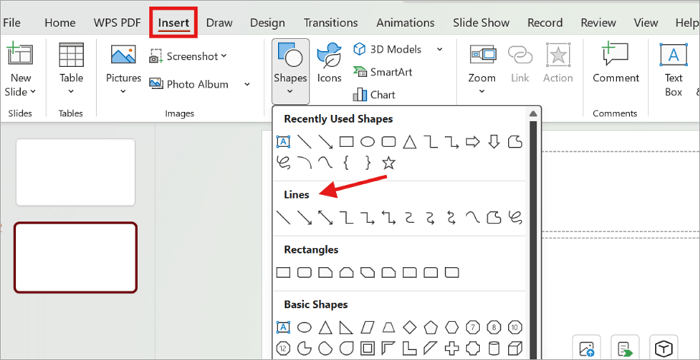This screenshot has height=360, width=700.
Task: Click the 3D cube icon on the slide
Action: point(664,348)
